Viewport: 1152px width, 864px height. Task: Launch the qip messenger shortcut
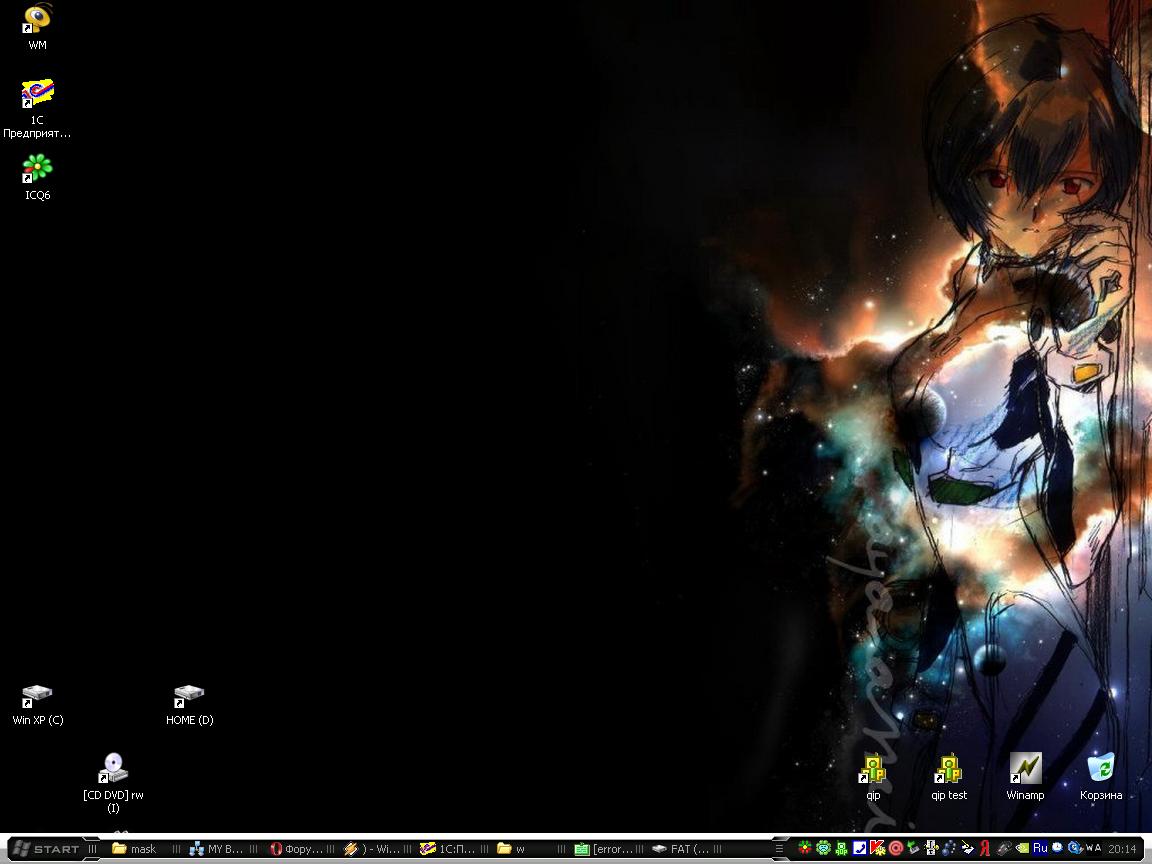(873, 770)
